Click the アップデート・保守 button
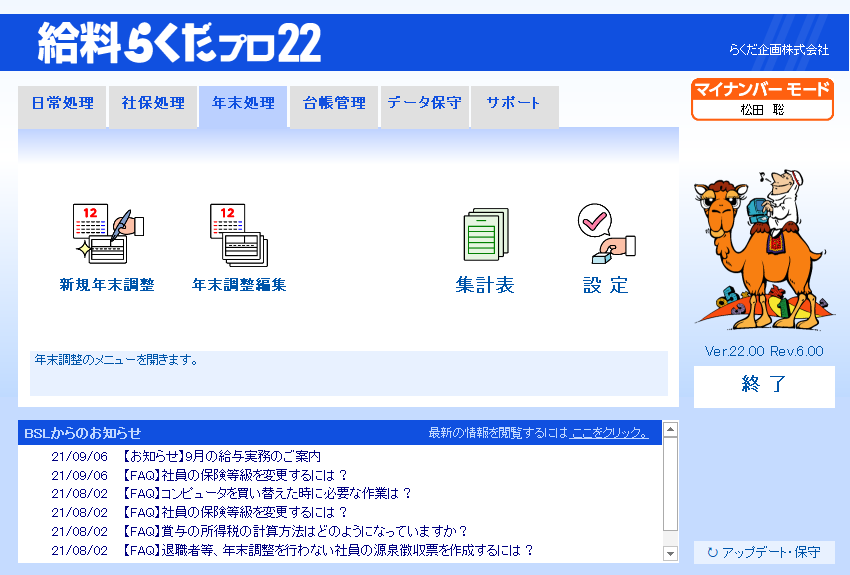The height and width of the screenshot is (575, 850). pyautogui.click(x=764, y=552)
